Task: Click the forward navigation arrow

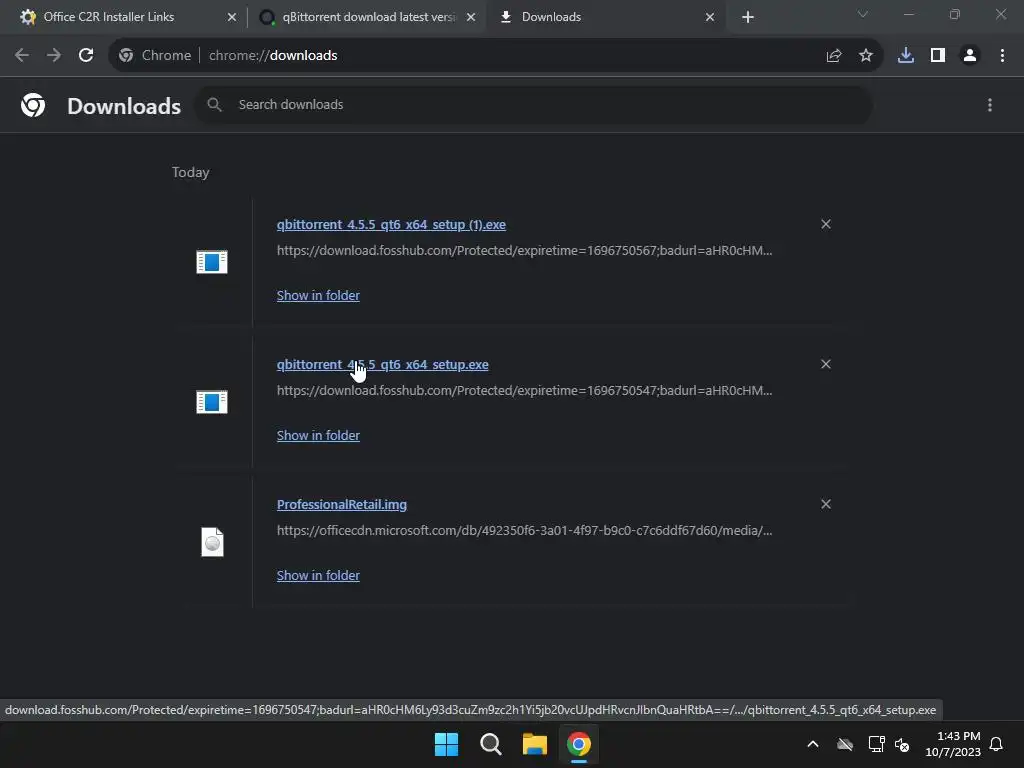Action: (54, 56)
